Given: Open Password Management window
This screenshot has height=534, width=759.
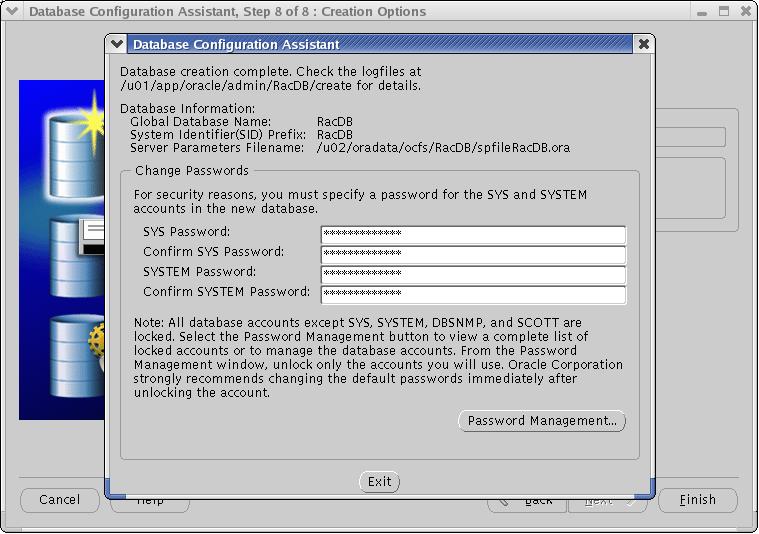Looking at the screenshot, I should tap(542, 421).
